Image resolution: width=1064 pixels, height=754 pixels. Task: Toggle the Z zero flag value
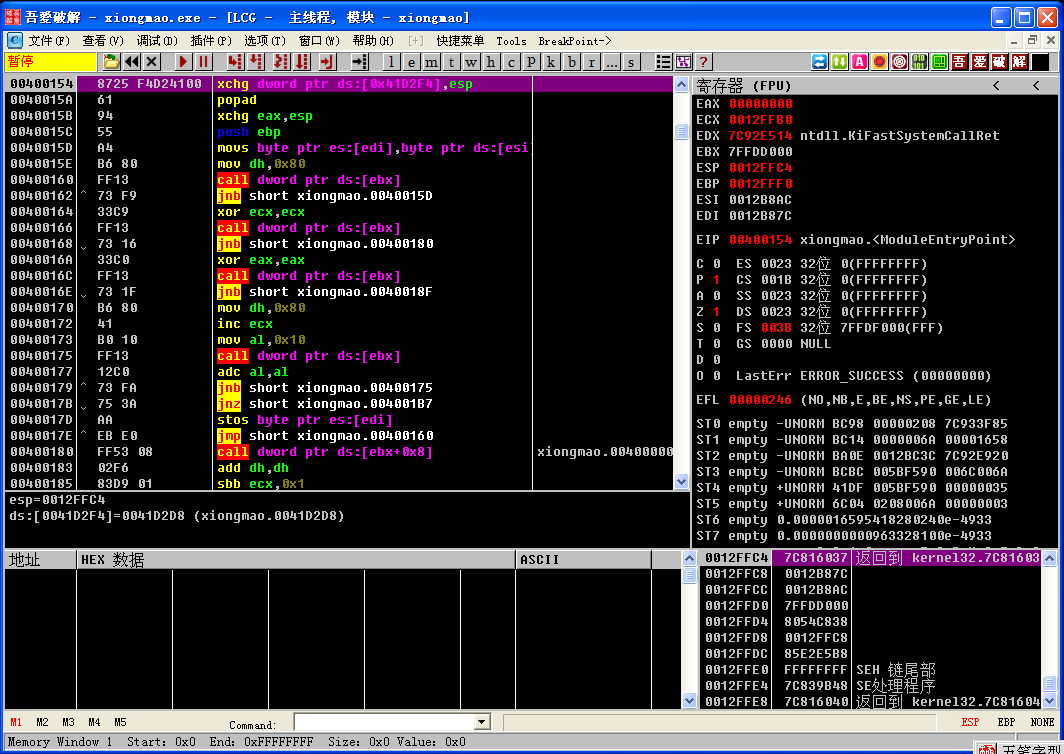(717, 312)
